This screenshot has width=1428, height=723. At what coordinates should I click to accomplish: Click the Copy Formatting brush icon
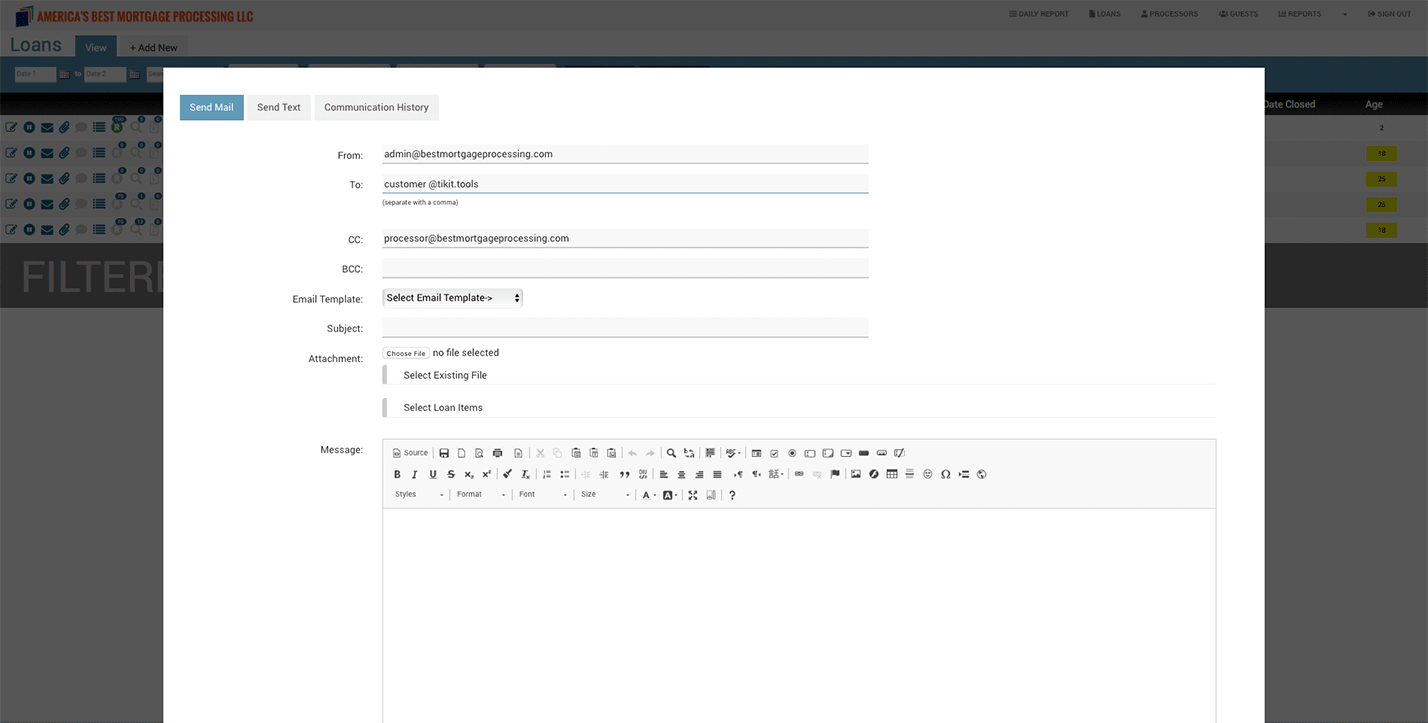pyautogui.click(x=507, y=474)
